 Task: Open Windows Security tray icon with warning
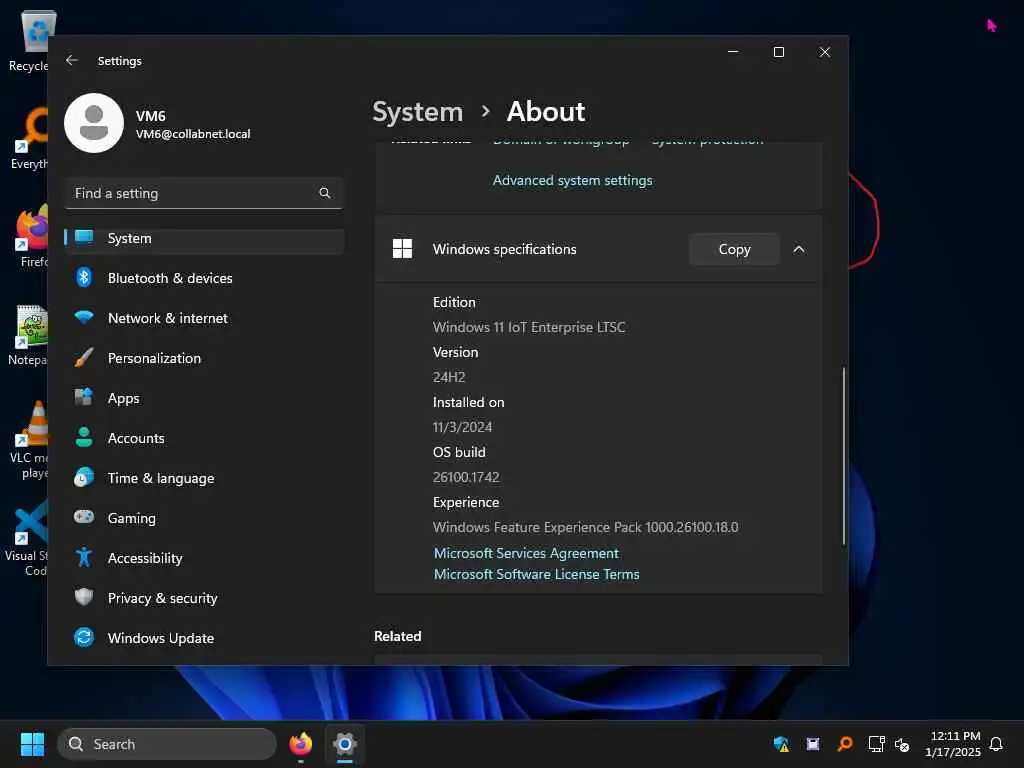(781, 744)
